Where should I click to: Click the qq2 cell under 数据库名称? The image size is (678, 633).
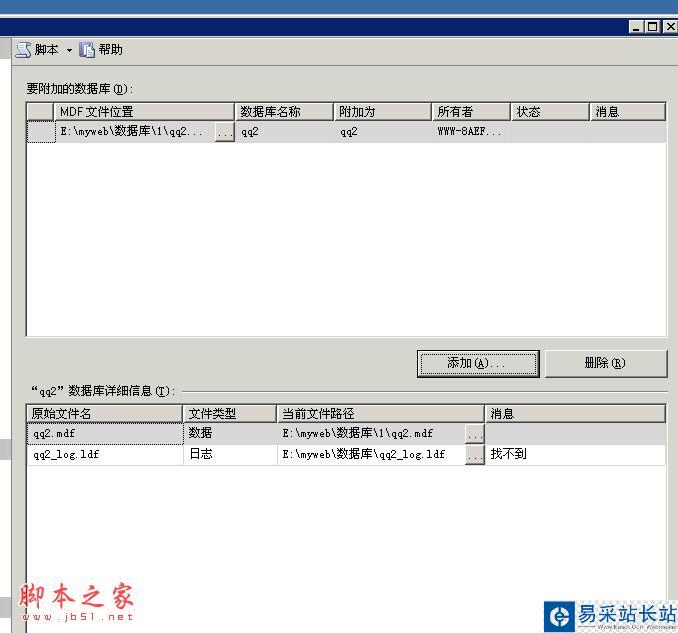(285, 132)
